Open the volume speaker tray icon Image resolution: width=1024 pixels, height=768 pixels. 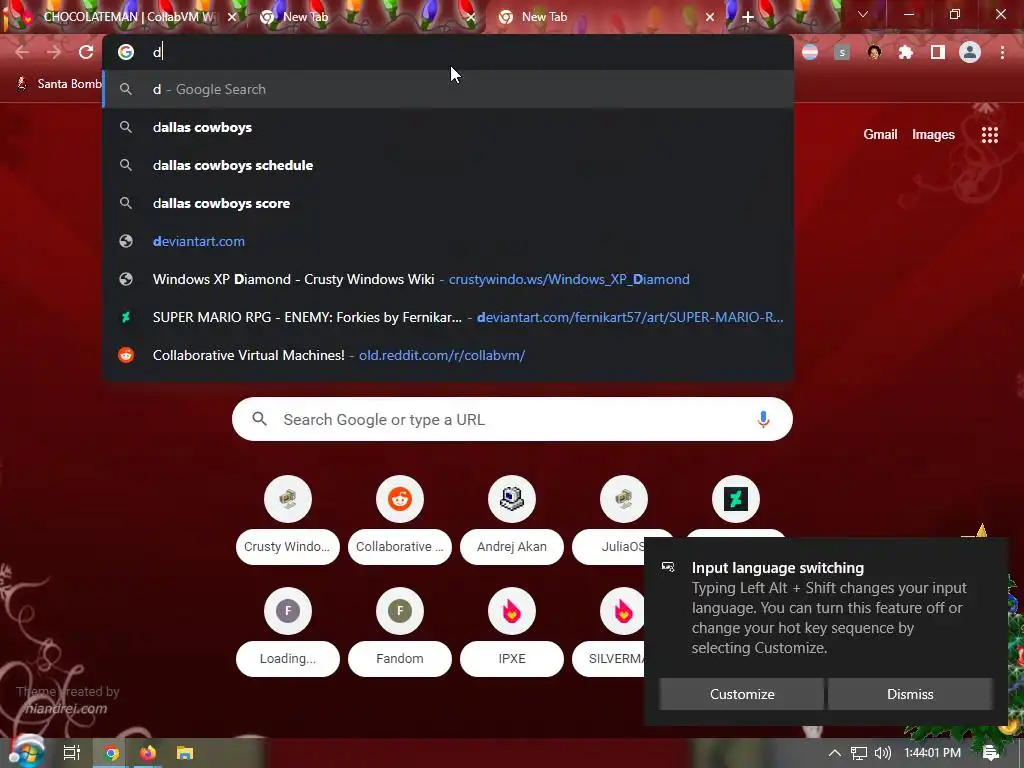click(x=882, y=753)
